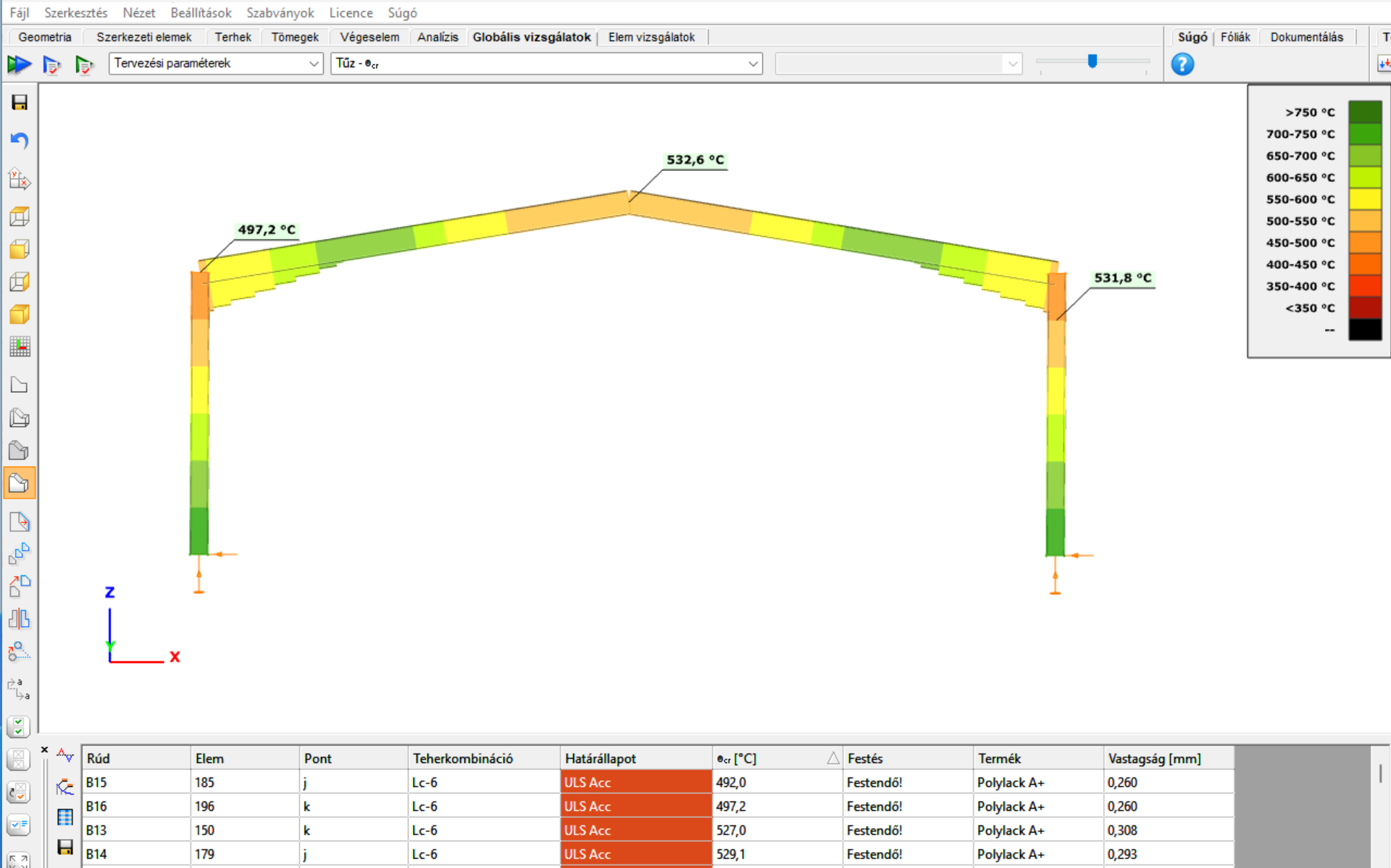1391x868 pixels.
Task: Open the blue Help question mark
Action: coord(1182,64)
